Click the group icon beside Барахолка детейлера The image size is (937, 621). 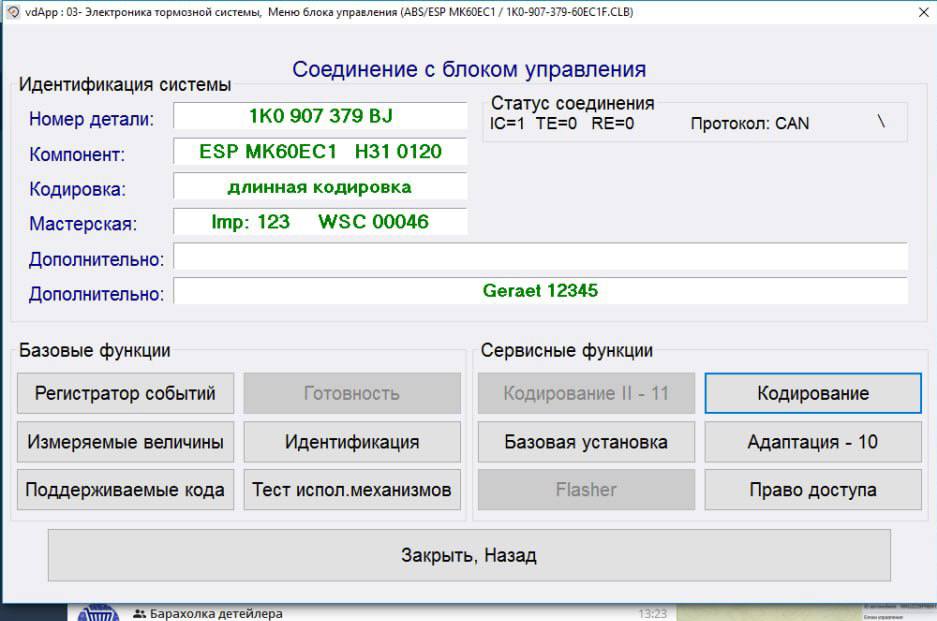(x=139, y=614)
